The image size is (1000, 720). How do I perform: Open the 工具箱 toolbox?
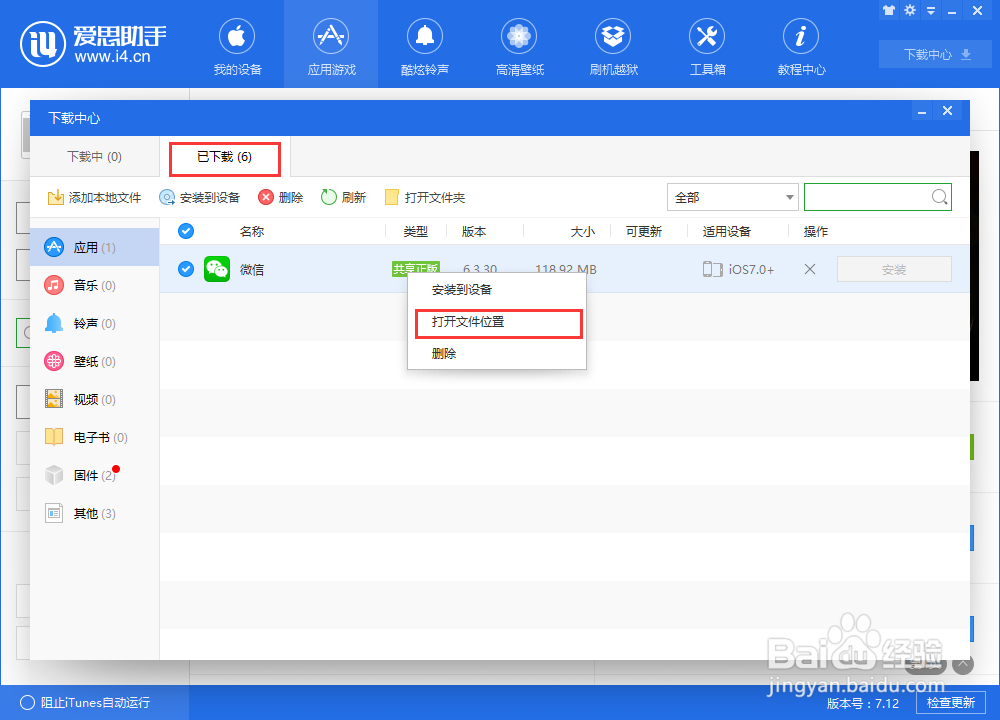coord(707,45)
